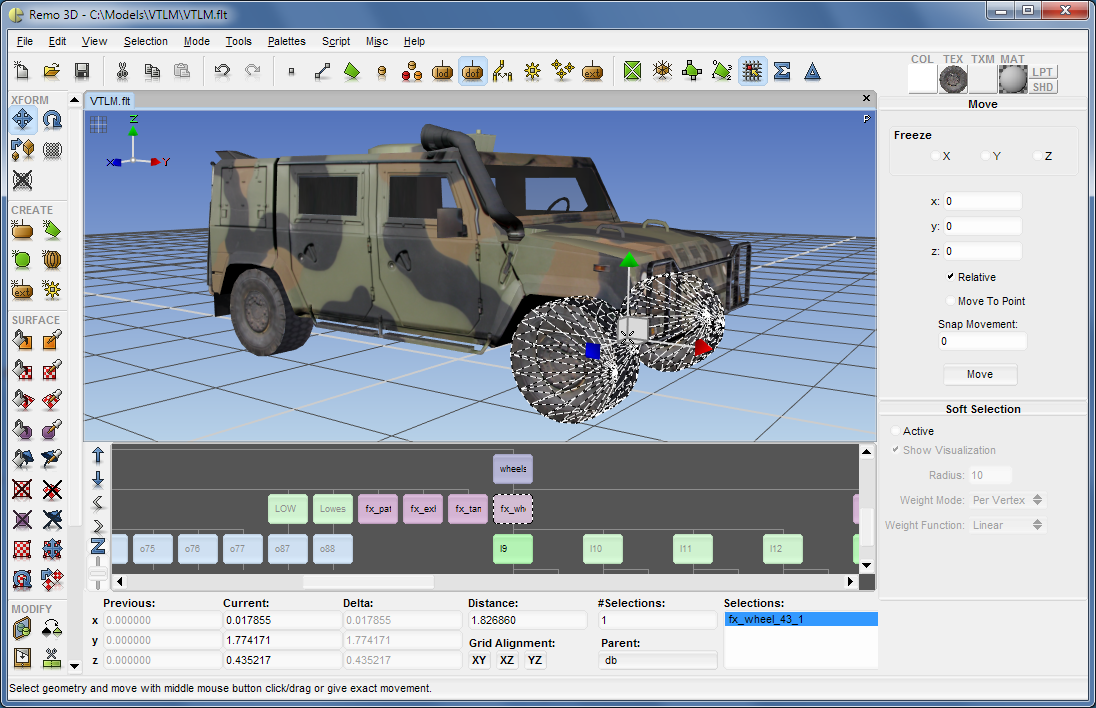
Task: Open the Weight Mode Per Vertex dropdown
Action: tap(1007, 500)
